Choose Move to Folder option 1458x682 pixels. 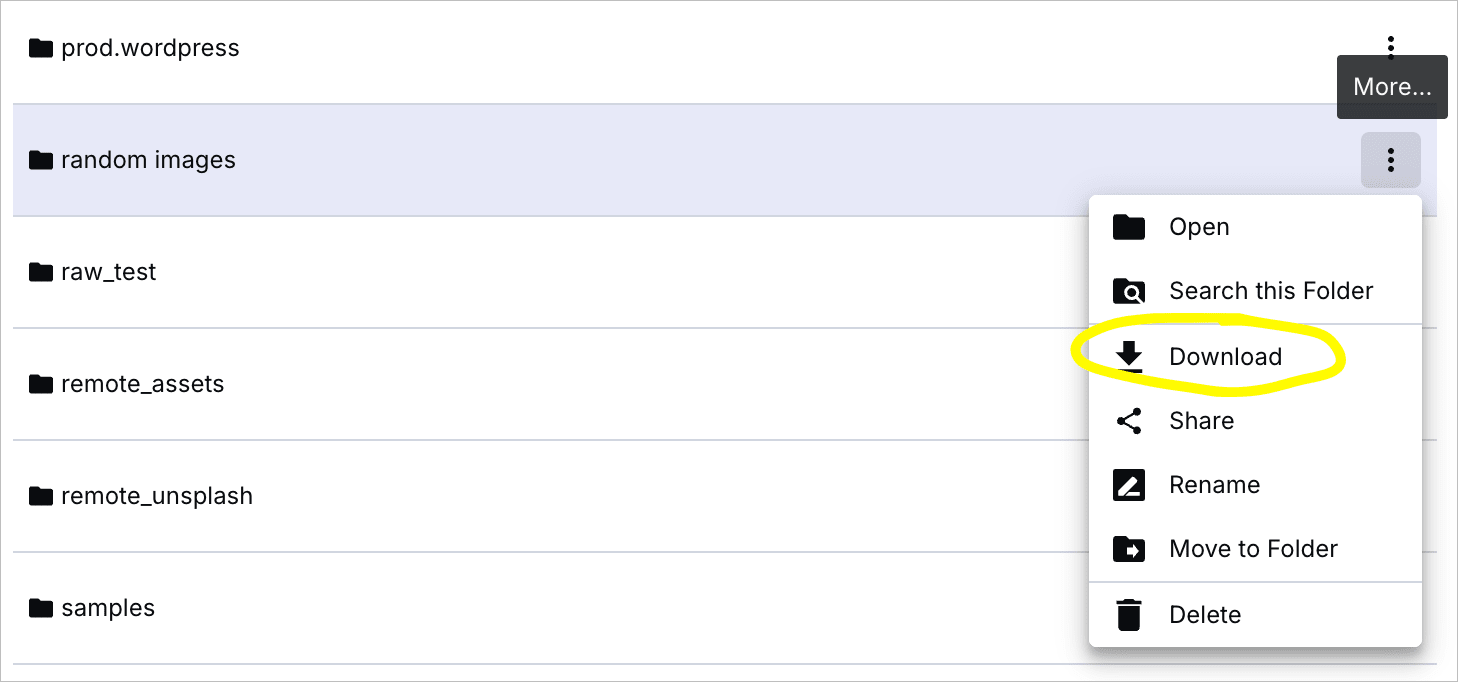(1253, 549)
